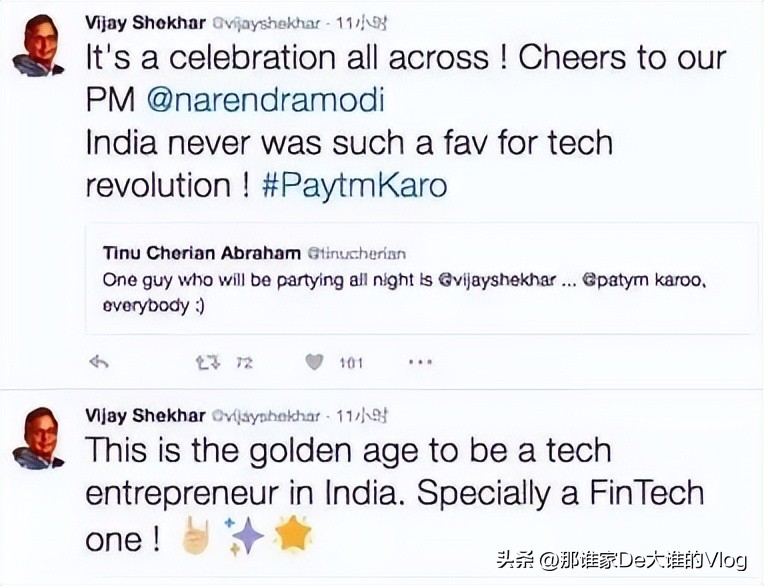Click the @patym mention in the quoted tweet
The image size is (764, 586).
[608, 280]
